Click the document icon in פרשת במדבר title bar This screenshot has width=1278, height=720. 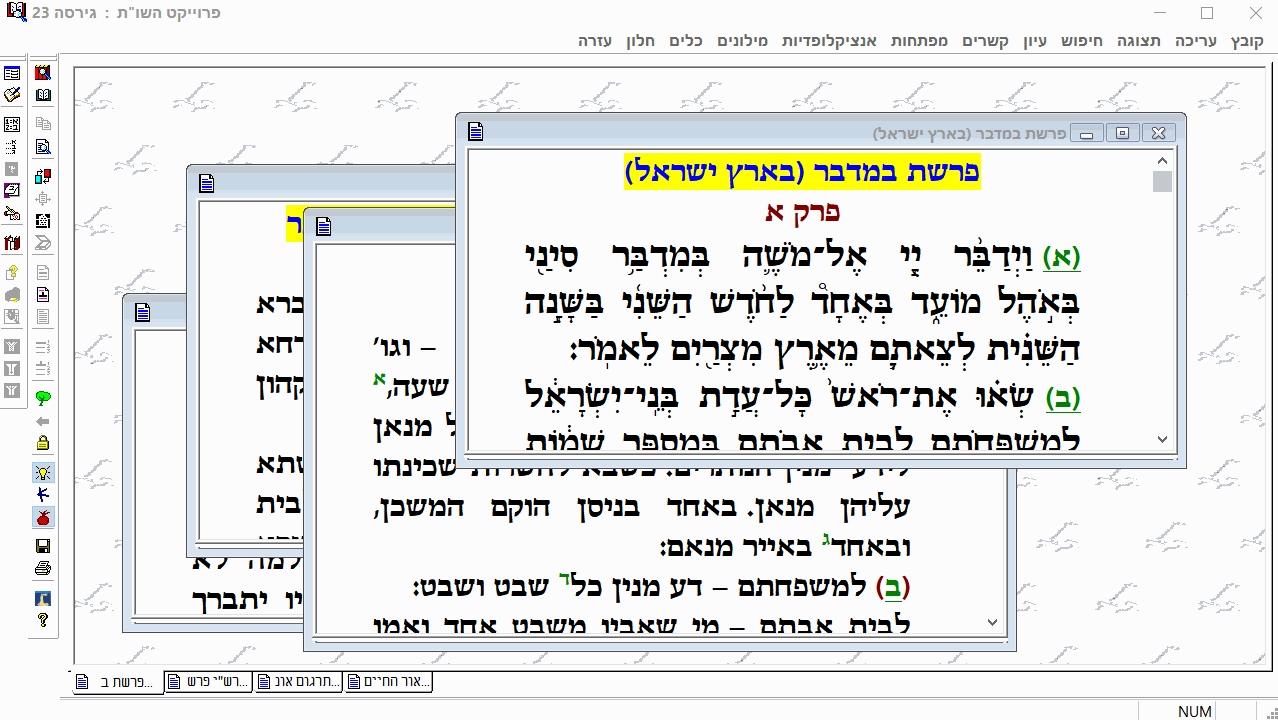coord(476,132)
